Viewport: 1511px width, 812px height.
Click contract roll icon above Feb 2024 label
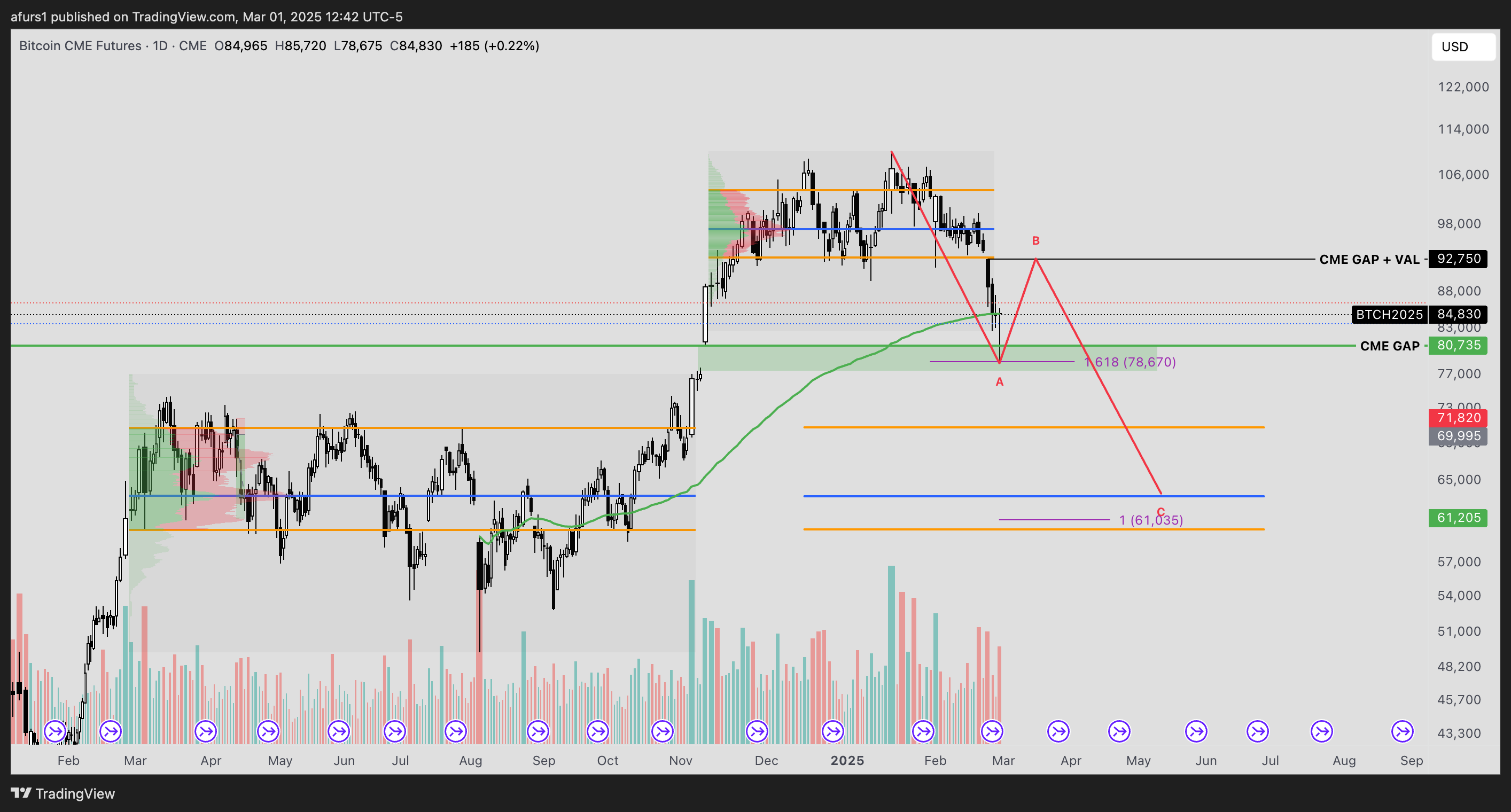coord(55,731)
